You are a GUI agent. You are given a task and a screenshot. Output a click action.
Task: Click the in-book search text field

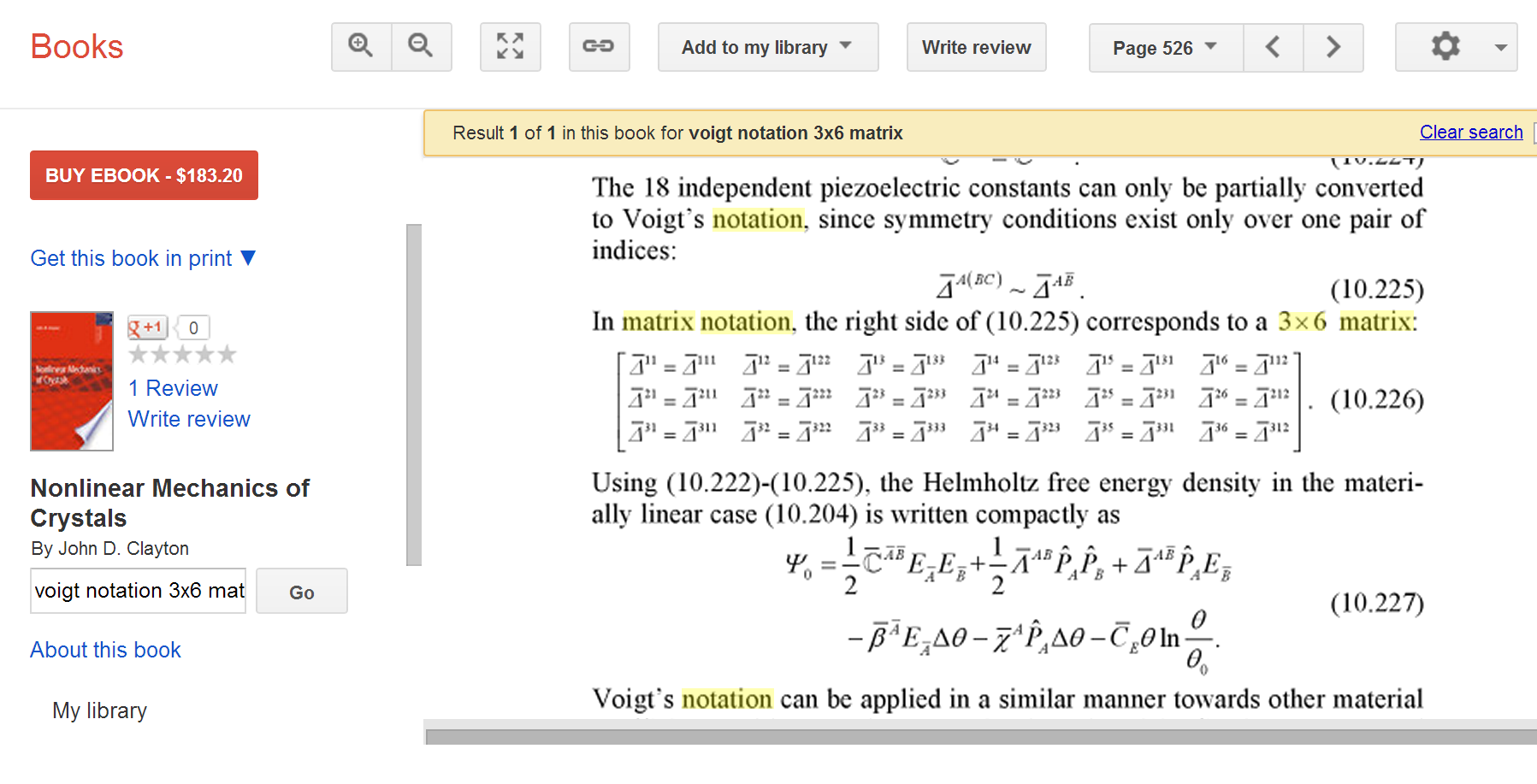(139, 591)
